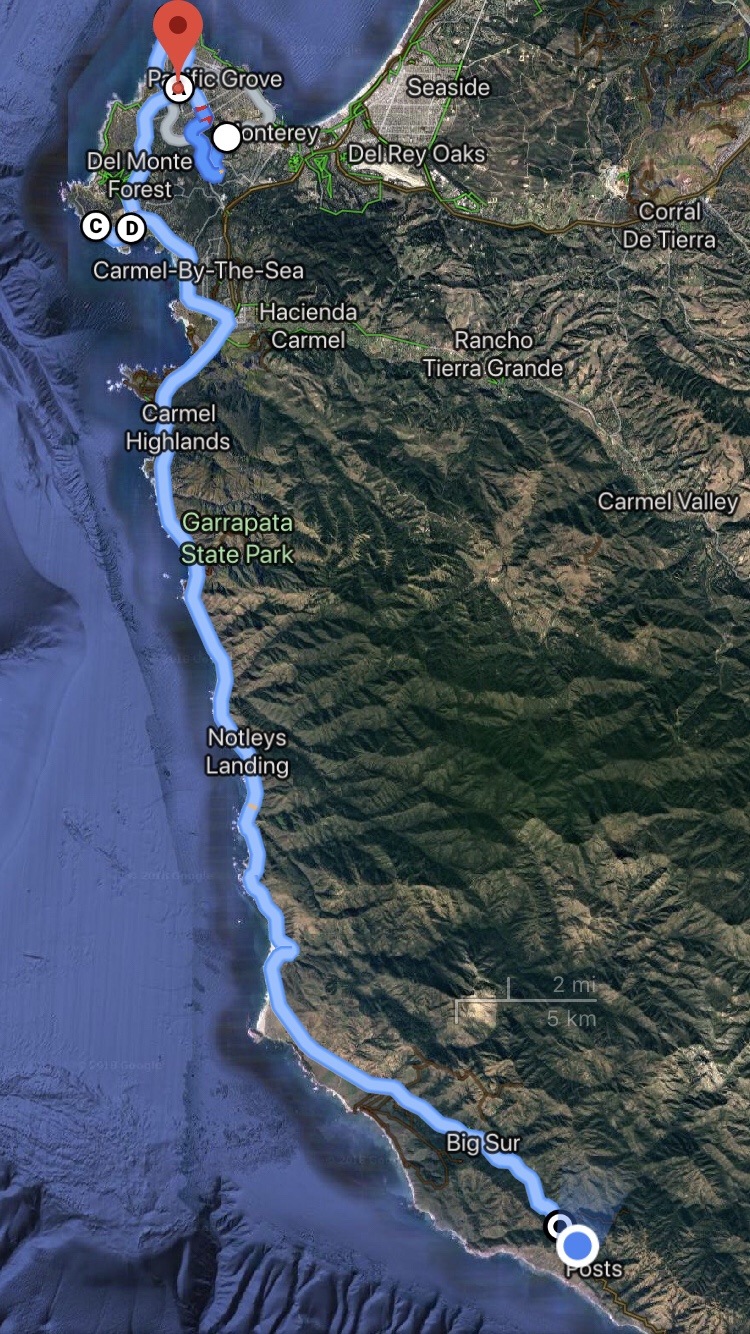The height and width of the screenshot is (1334, 750).
Task: Tap the Carmel-By-The-Sea label
Action: [198, 270]
